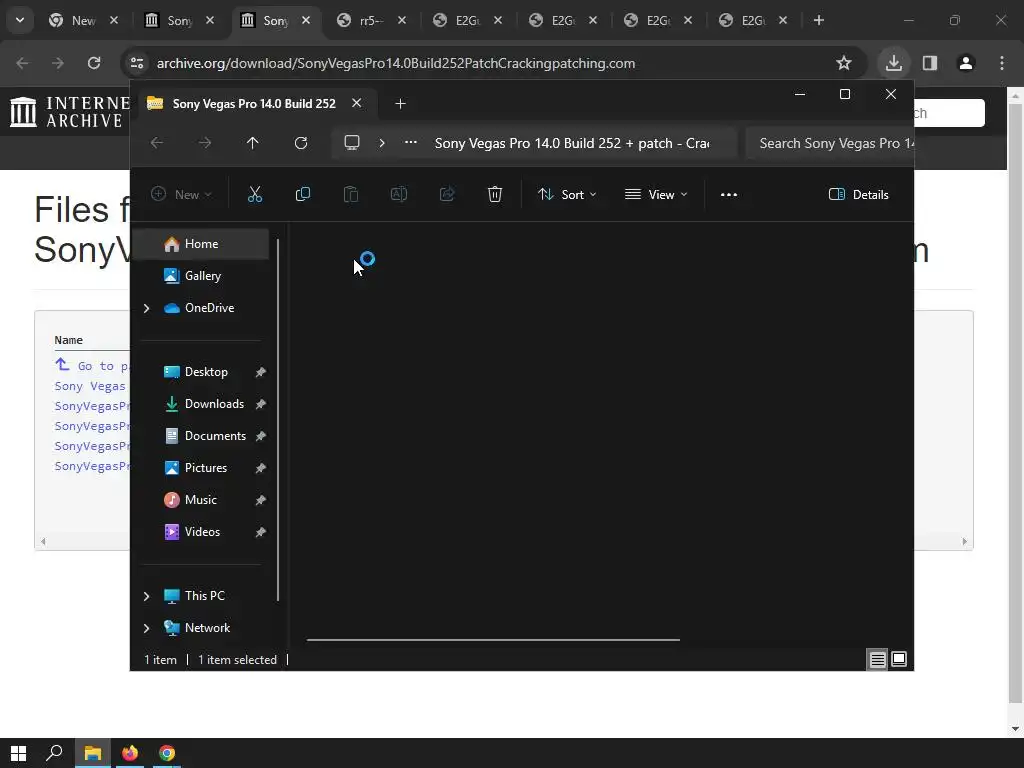Click the Share icon in Explorer toolbar
The height and width of the screenshot is (768, 1024).
447,195
